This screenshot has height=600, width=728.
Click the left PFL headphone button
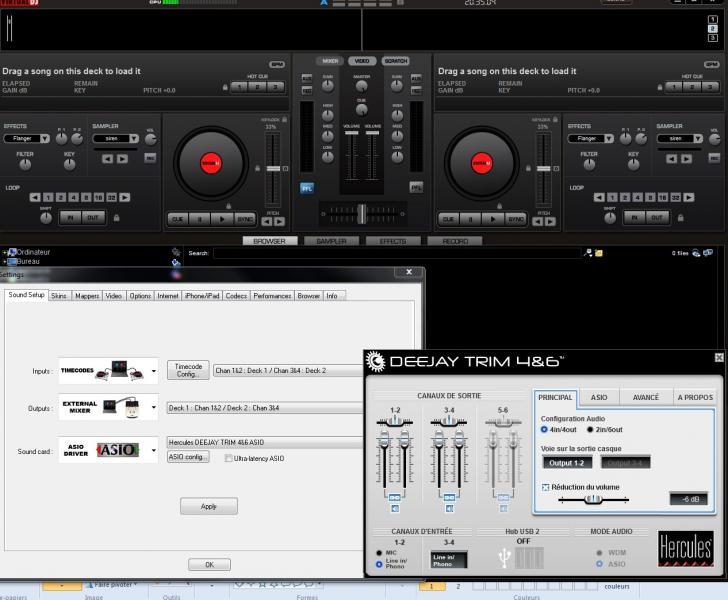click(307, 187)
